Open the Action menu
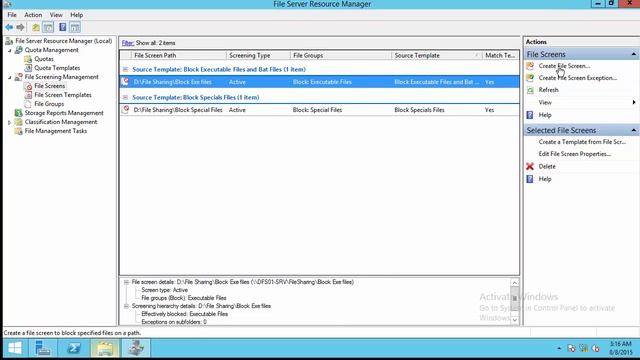 pos(33,15)
